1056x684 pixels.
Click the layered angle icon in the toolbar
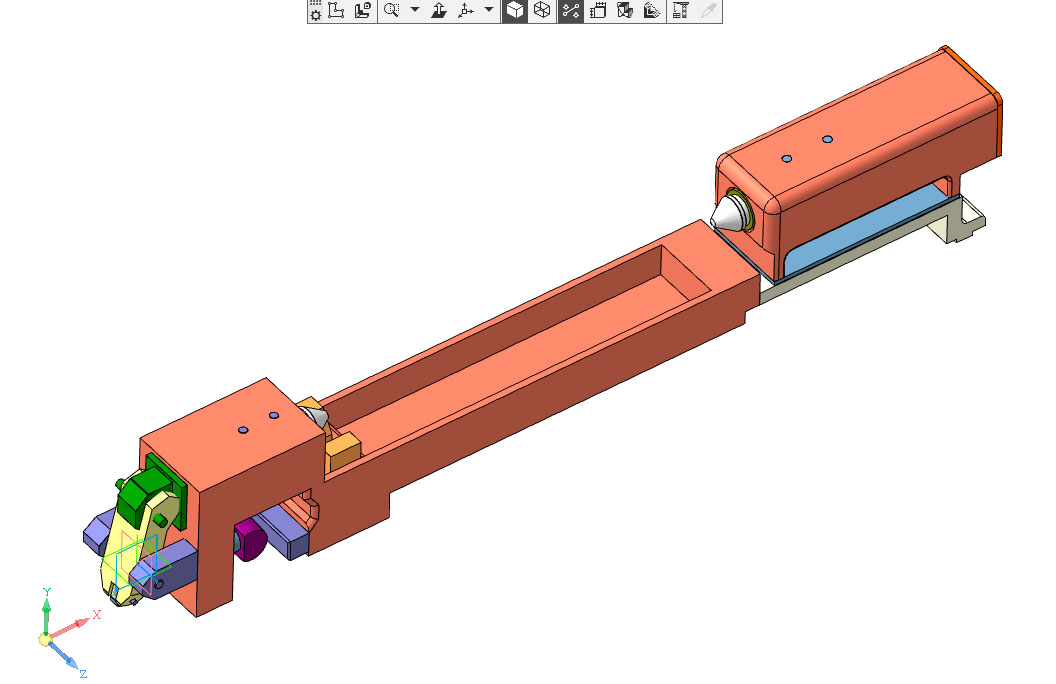pyautogui.click(x=651, y=10)
